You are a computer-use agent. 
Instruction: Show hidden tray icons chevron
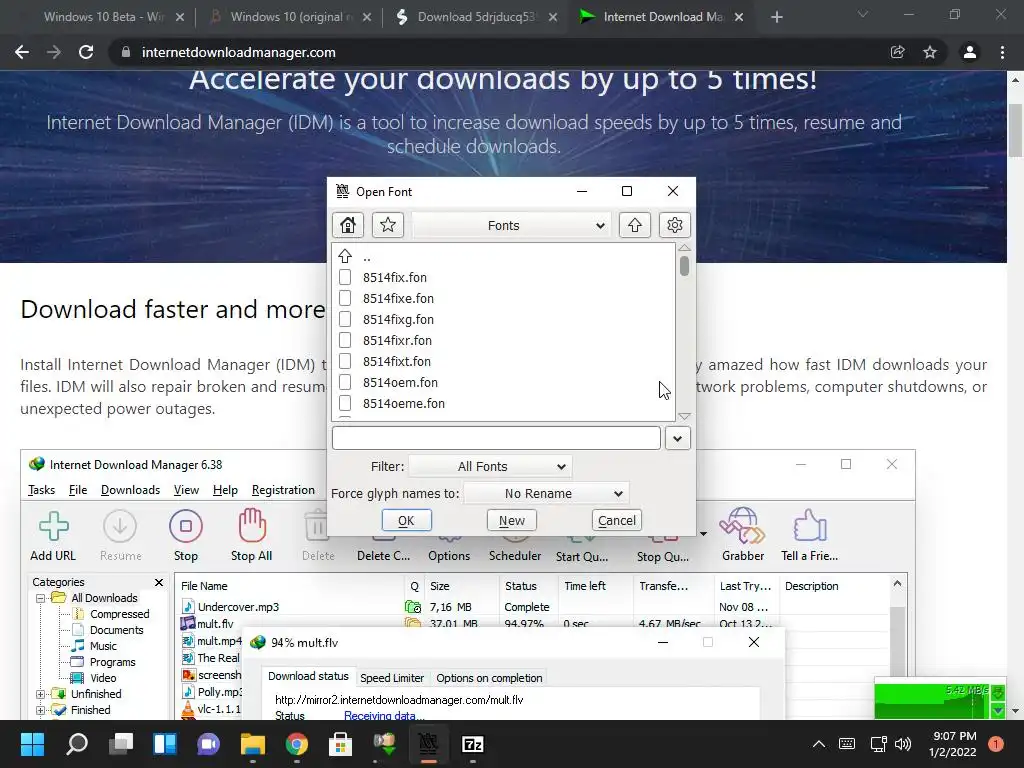(818, 744)
